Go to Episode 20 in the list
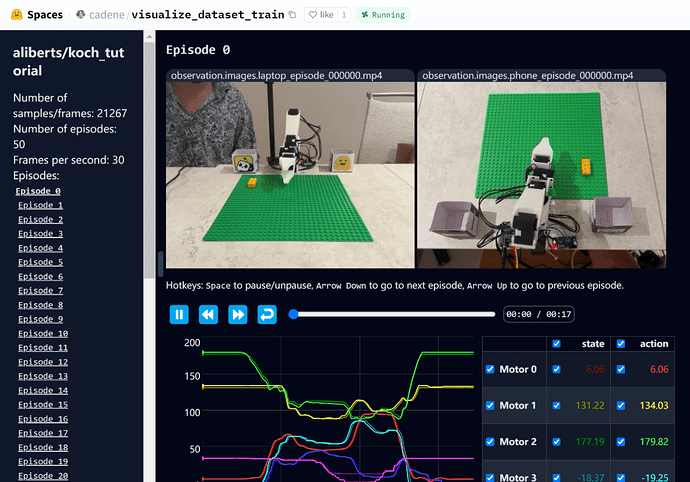This screenshot has height=482, width=690. coord(43,476)
